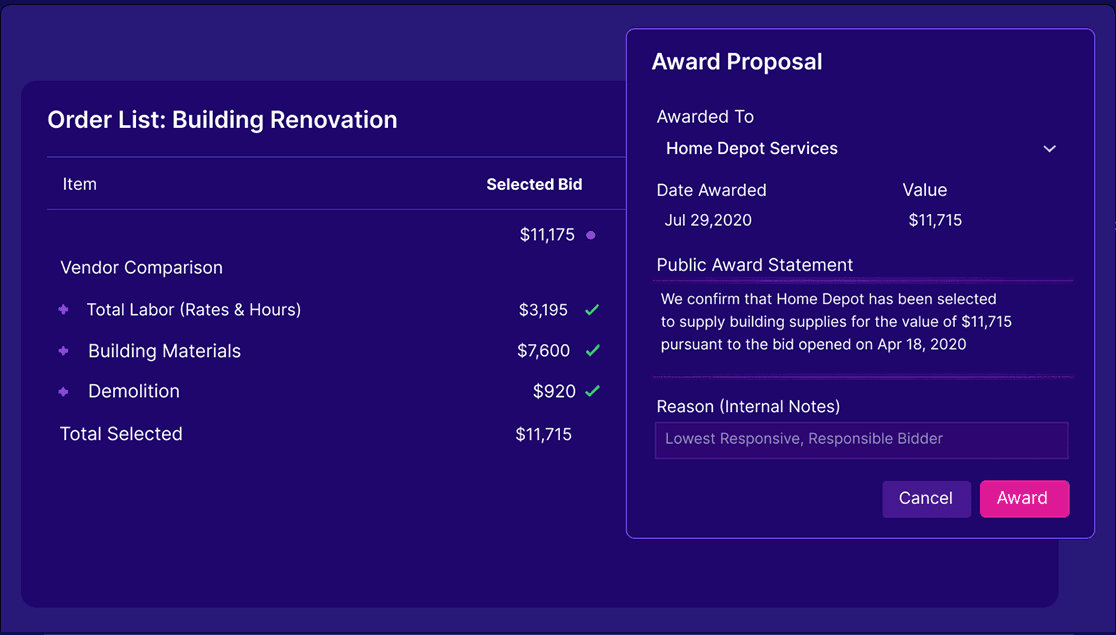
Task: Click the Reason (Internal Notes) input field
Action: tap(861, 440)
